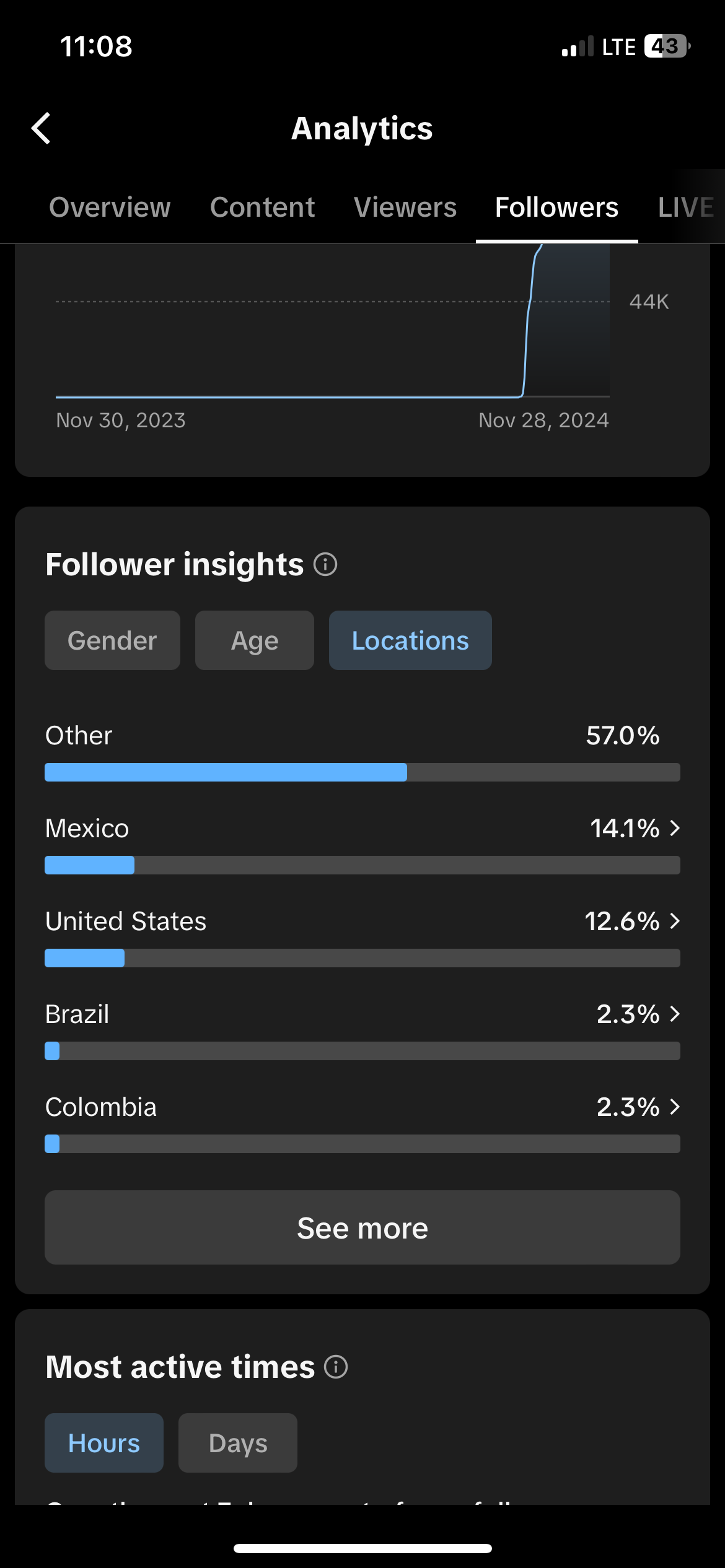Select the Age filter chip
This screenshot has width=725, height=1568.
pyautogui.click(x=255, y=640)
